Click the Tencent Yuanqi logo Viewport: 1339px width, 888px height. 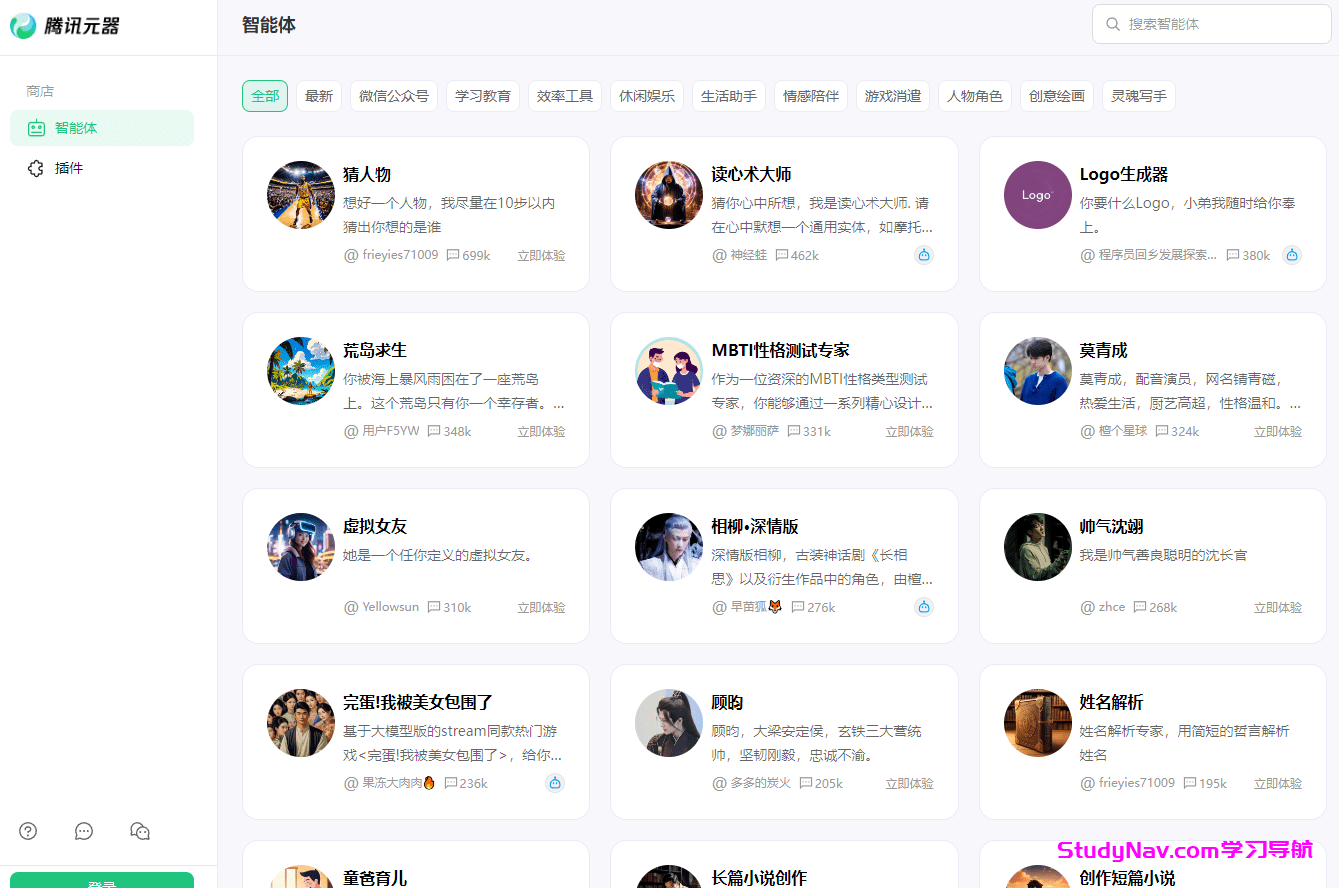tap(65, 26)
